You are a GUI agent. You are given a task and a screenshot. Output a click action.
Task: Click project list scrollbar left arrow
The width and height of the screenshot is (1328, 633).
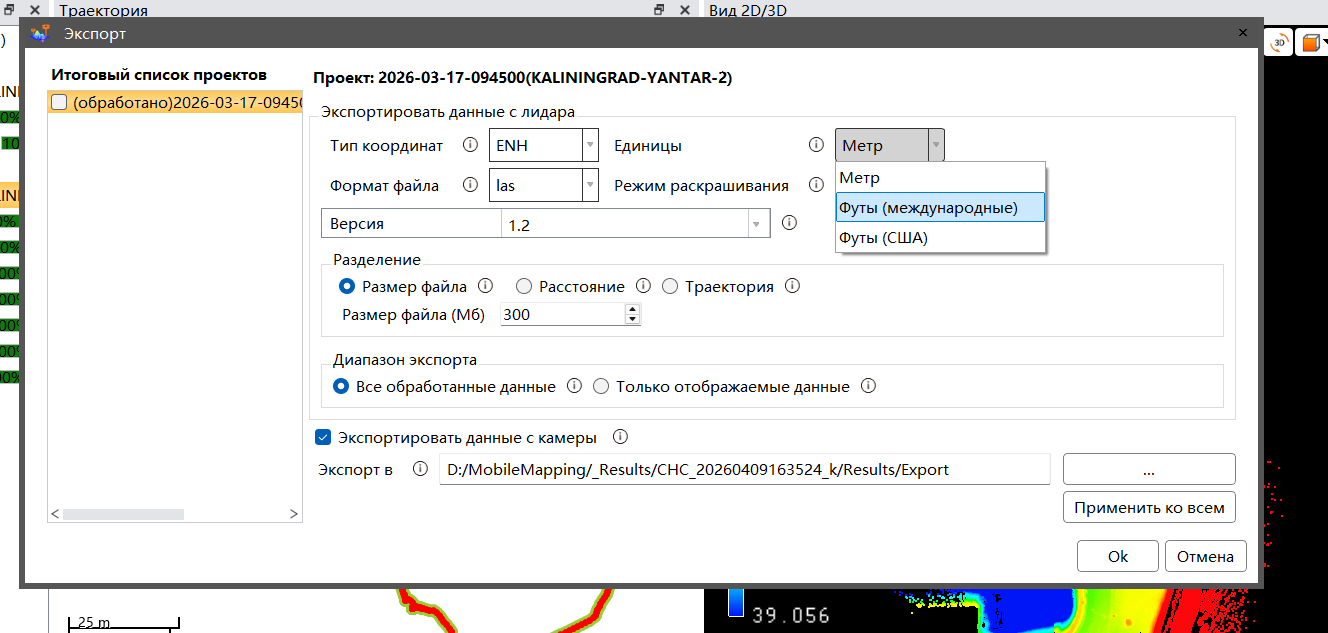point(55,514)
